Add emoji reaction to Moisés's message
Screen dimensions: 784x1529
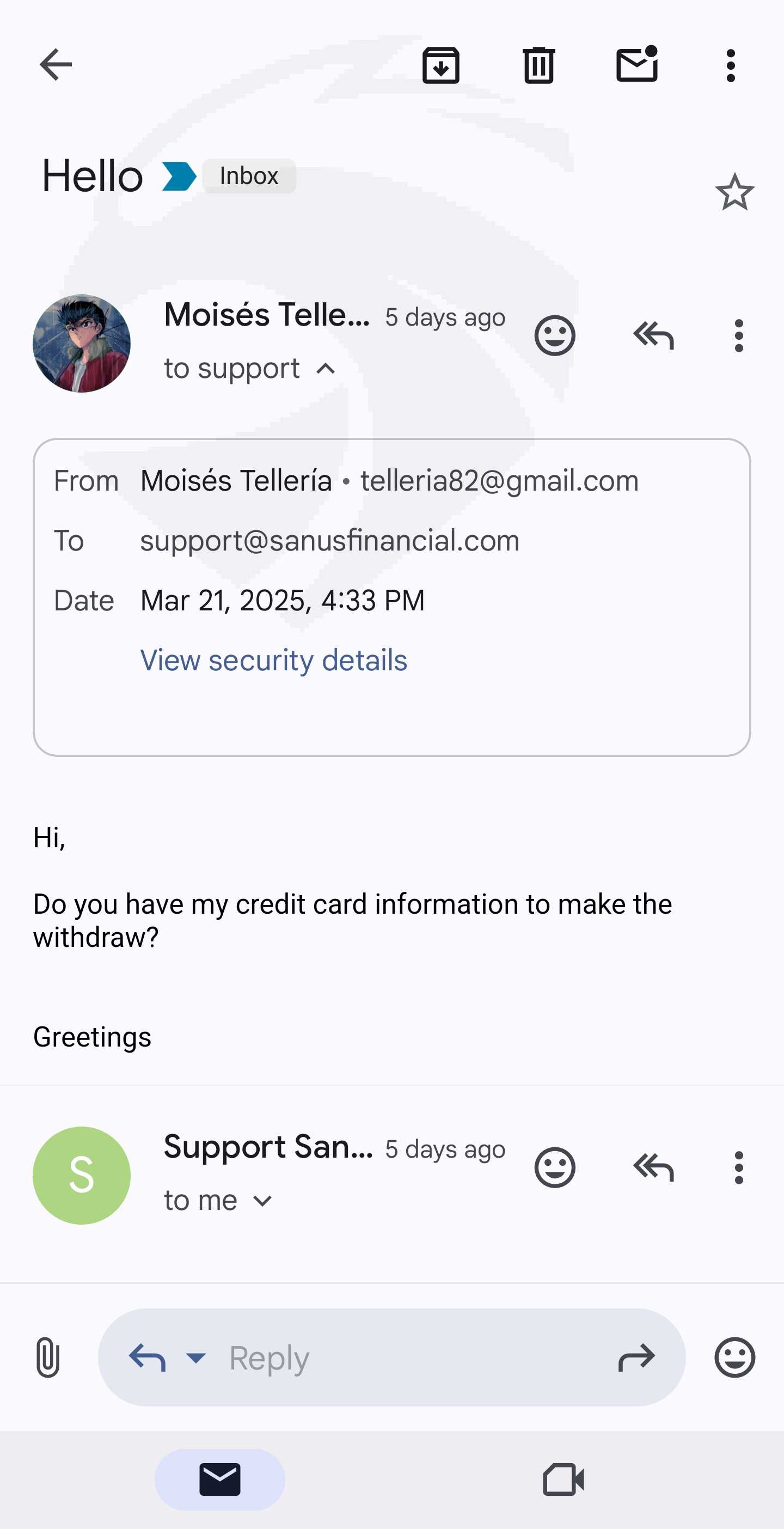[x=554, y=336]
